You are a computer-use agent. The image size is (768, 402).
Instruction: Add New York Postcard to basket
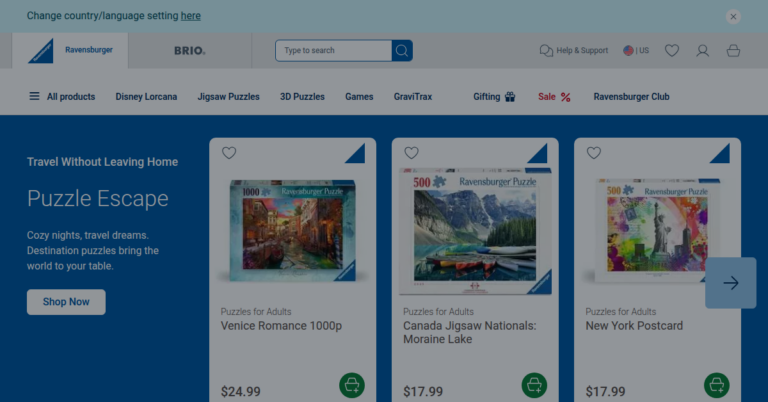[x=717, y=385]
